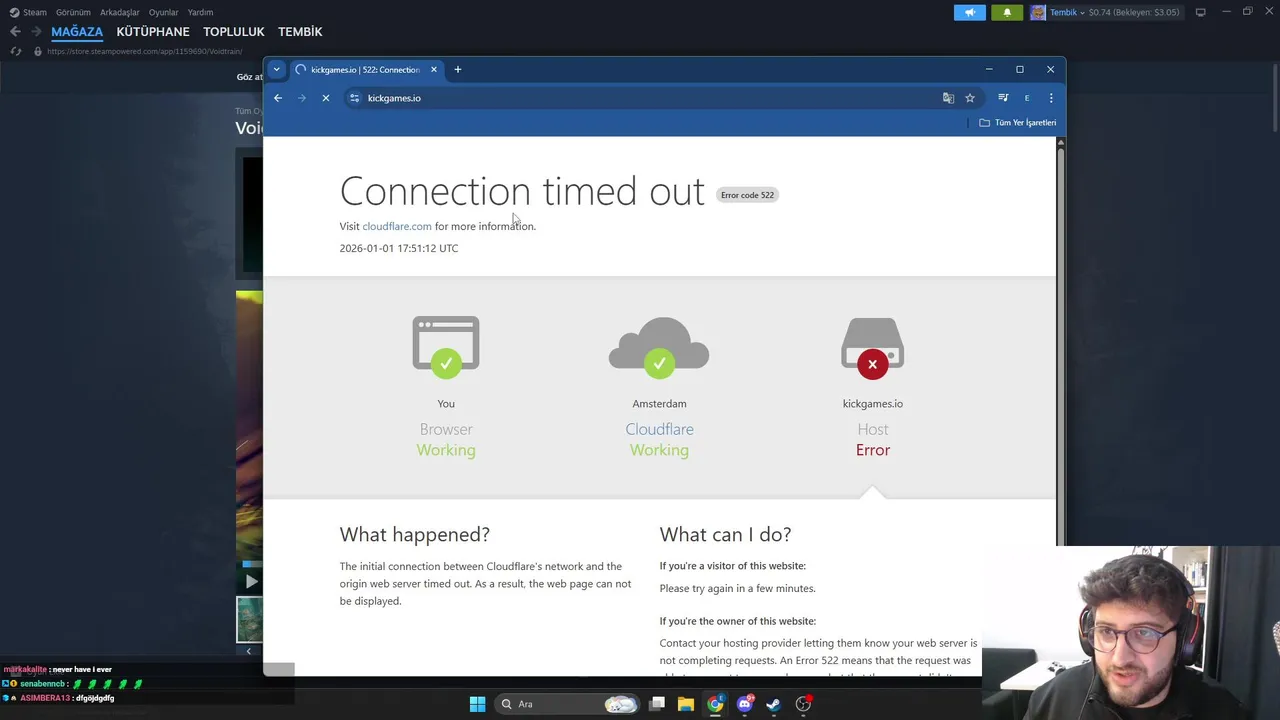Open Steam notifications bell button
The image size is (1280, 720).
tap(1007, 12)
